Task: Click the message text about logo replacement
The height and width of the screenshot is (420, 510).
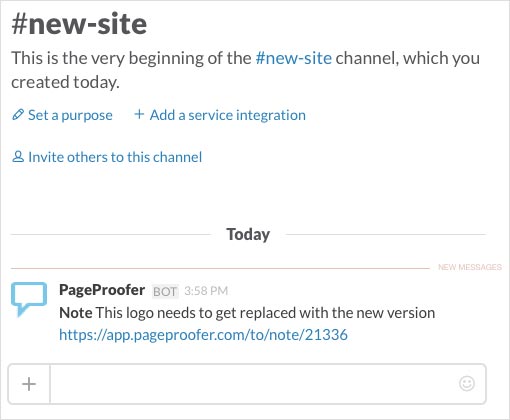Action: pos(247,313)
